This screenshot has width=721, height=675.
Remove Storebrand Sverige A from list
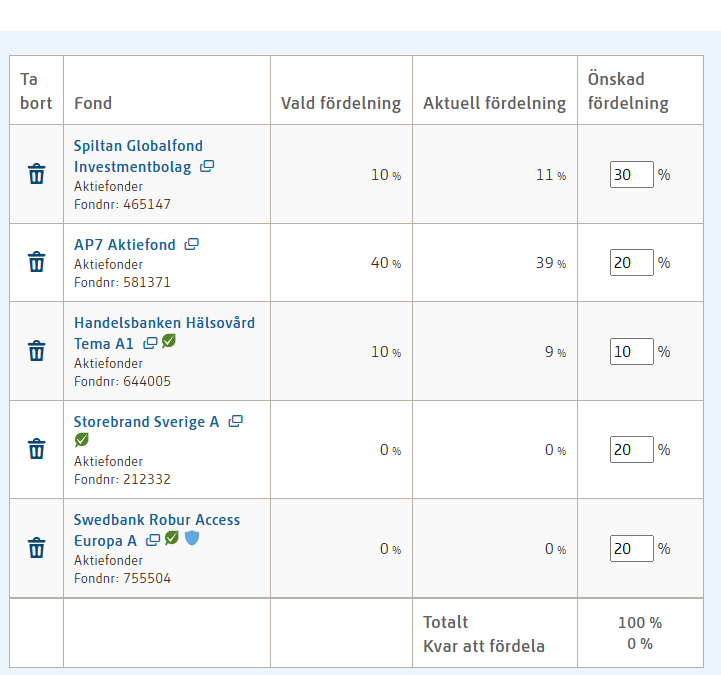coord(37,449)
